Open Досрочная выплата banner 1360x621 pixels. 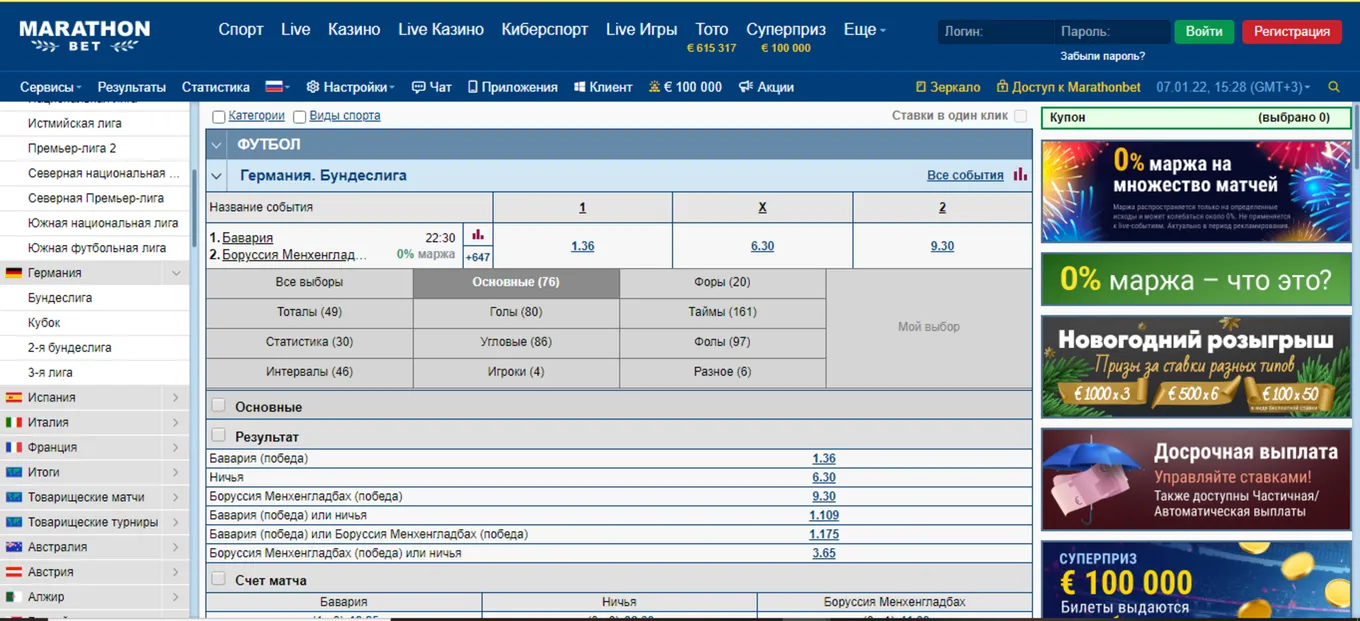(x=1196, y=480)
